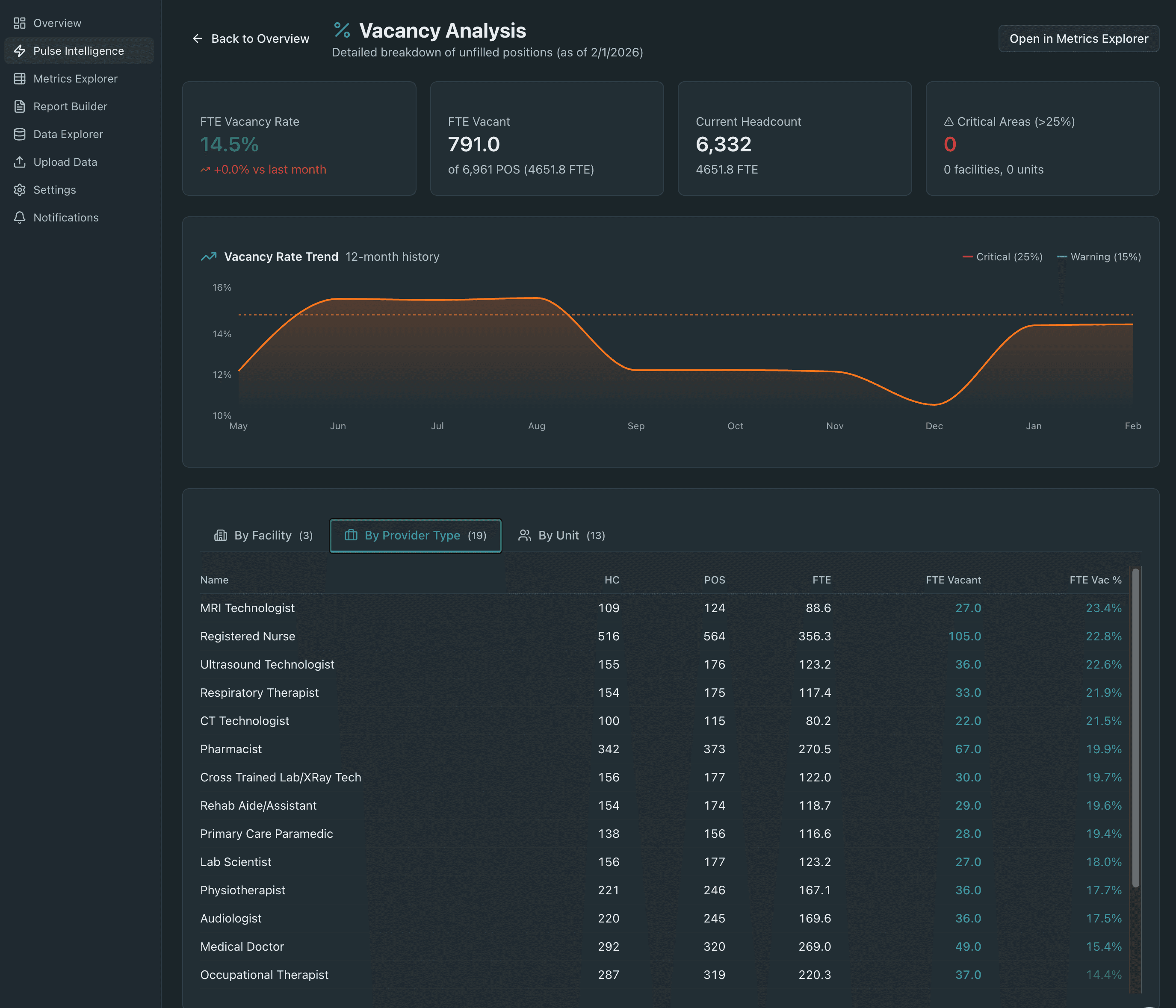Select the Pulse Intelligence lightning icon

point(20,50)
